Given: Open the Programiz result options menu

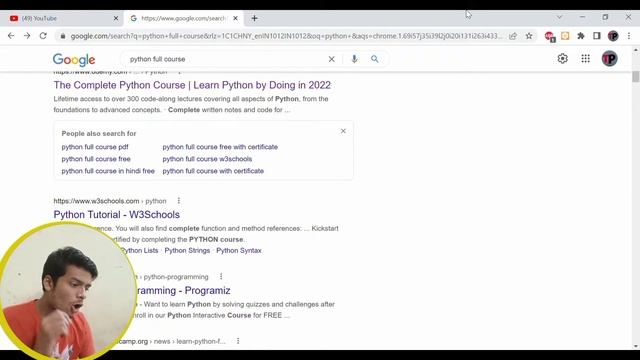Looking at the screenshot, I should (221, 277).
